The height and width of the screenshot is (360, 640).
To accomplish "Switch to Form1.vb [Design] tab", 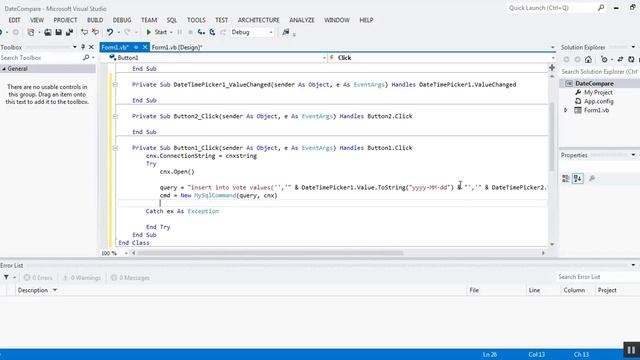I will click(177, 47).
